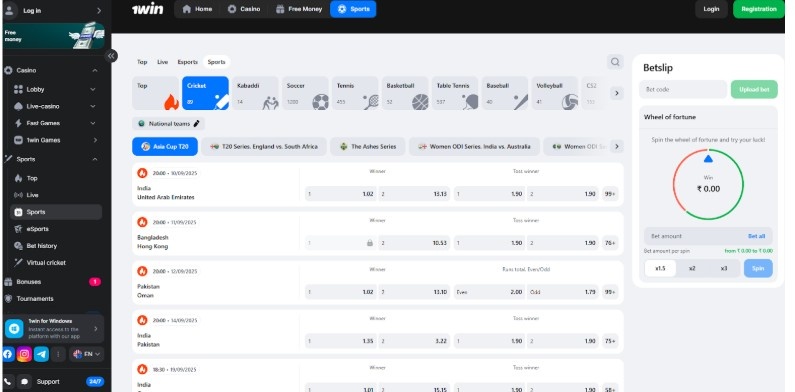Open the Telegram social icon
Viewport: 795px width, 392px height.
click(41, 354)
